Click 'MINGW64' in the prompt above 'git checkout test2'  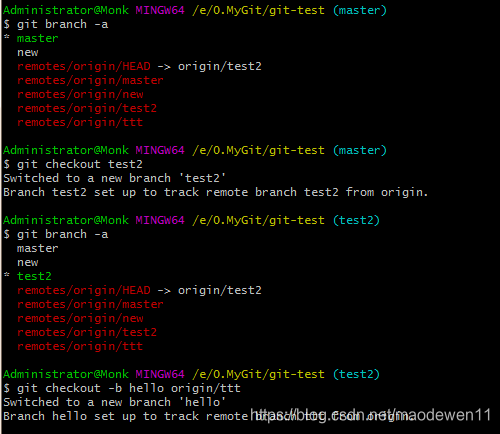click(x=160, y=150)
